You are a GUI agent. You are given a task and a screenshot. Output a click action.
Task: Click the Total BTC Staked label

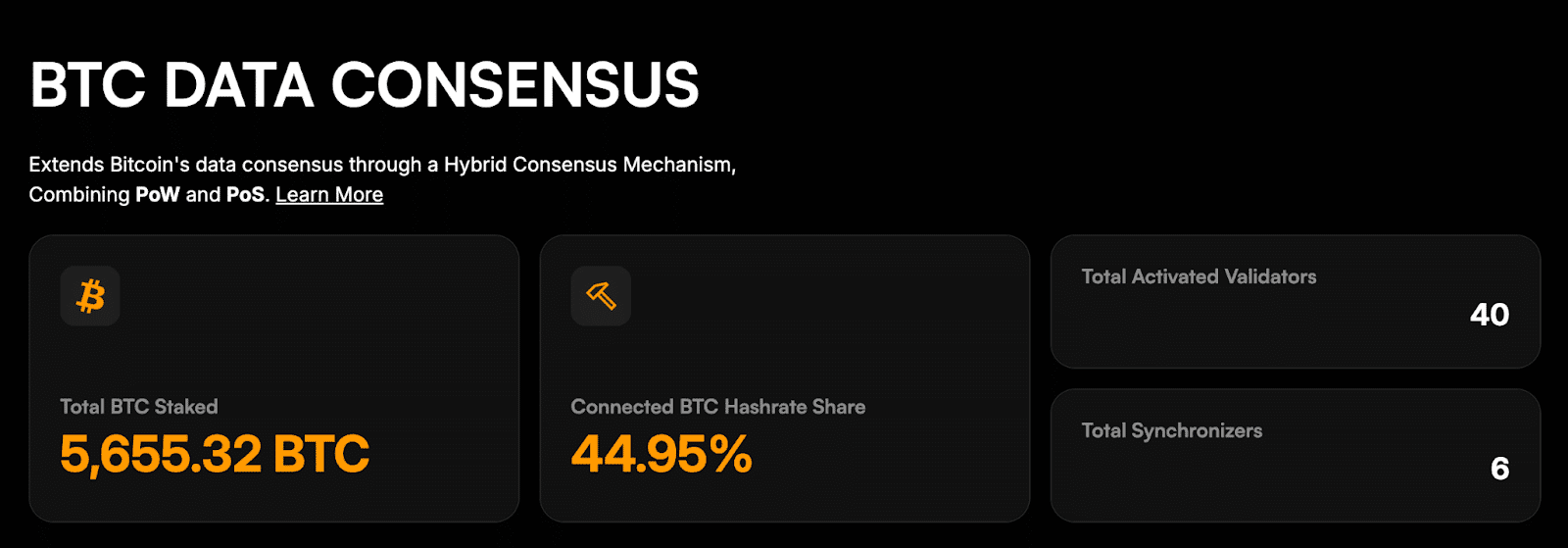[x=139, y=407]
